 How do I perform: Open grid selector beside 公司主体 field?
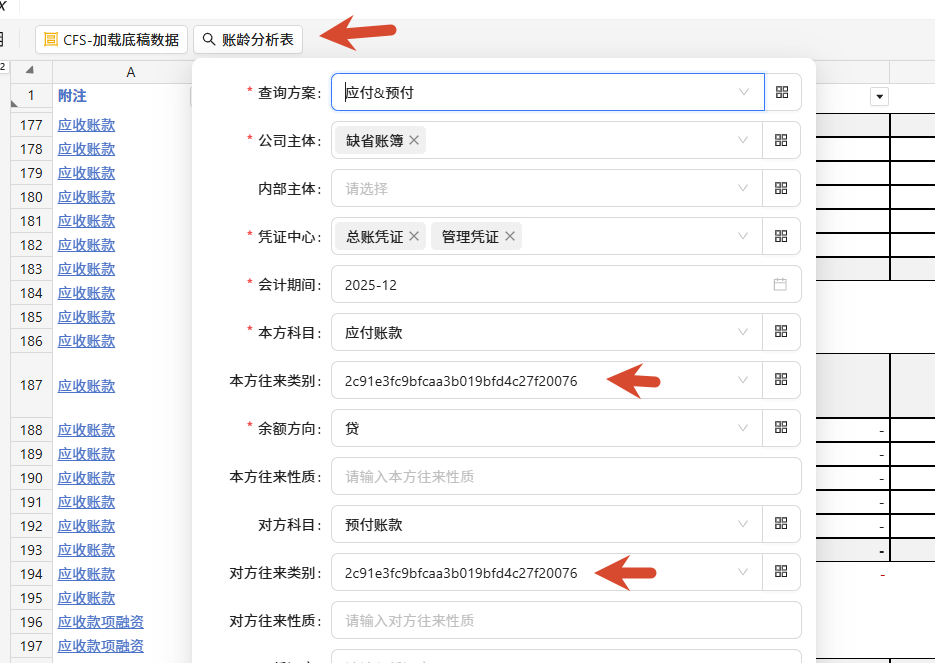781,140
